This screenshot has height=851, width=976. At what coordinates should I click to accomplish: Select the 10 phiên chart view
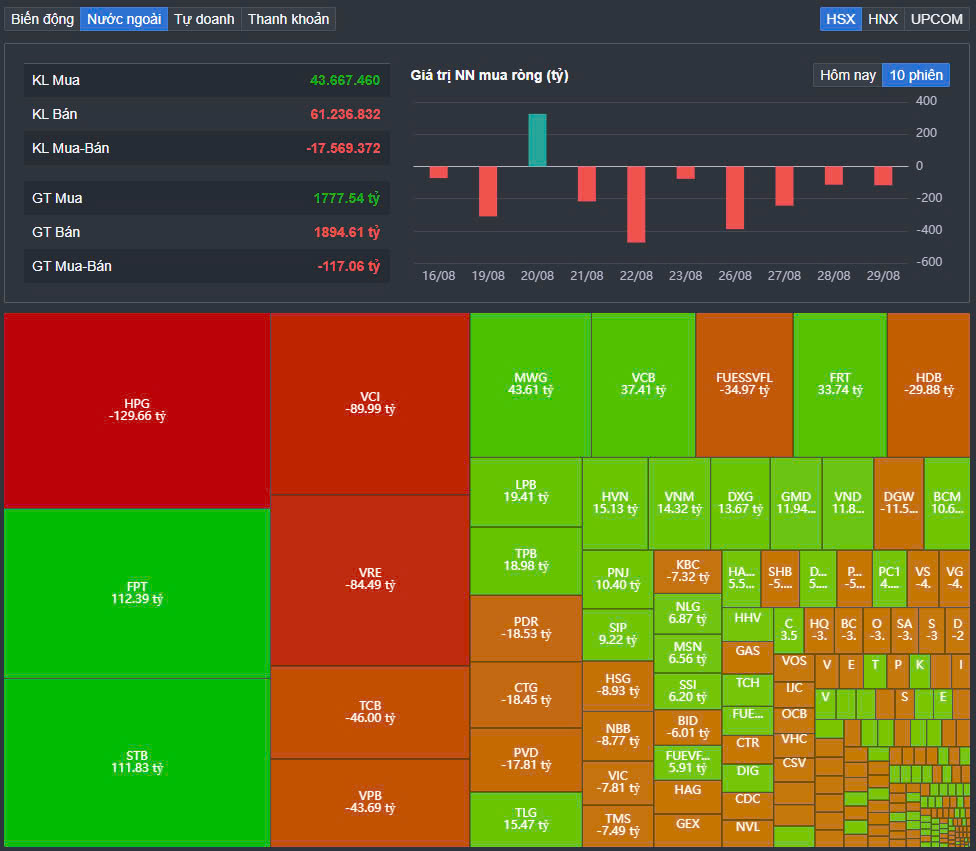tap(916, 75)
